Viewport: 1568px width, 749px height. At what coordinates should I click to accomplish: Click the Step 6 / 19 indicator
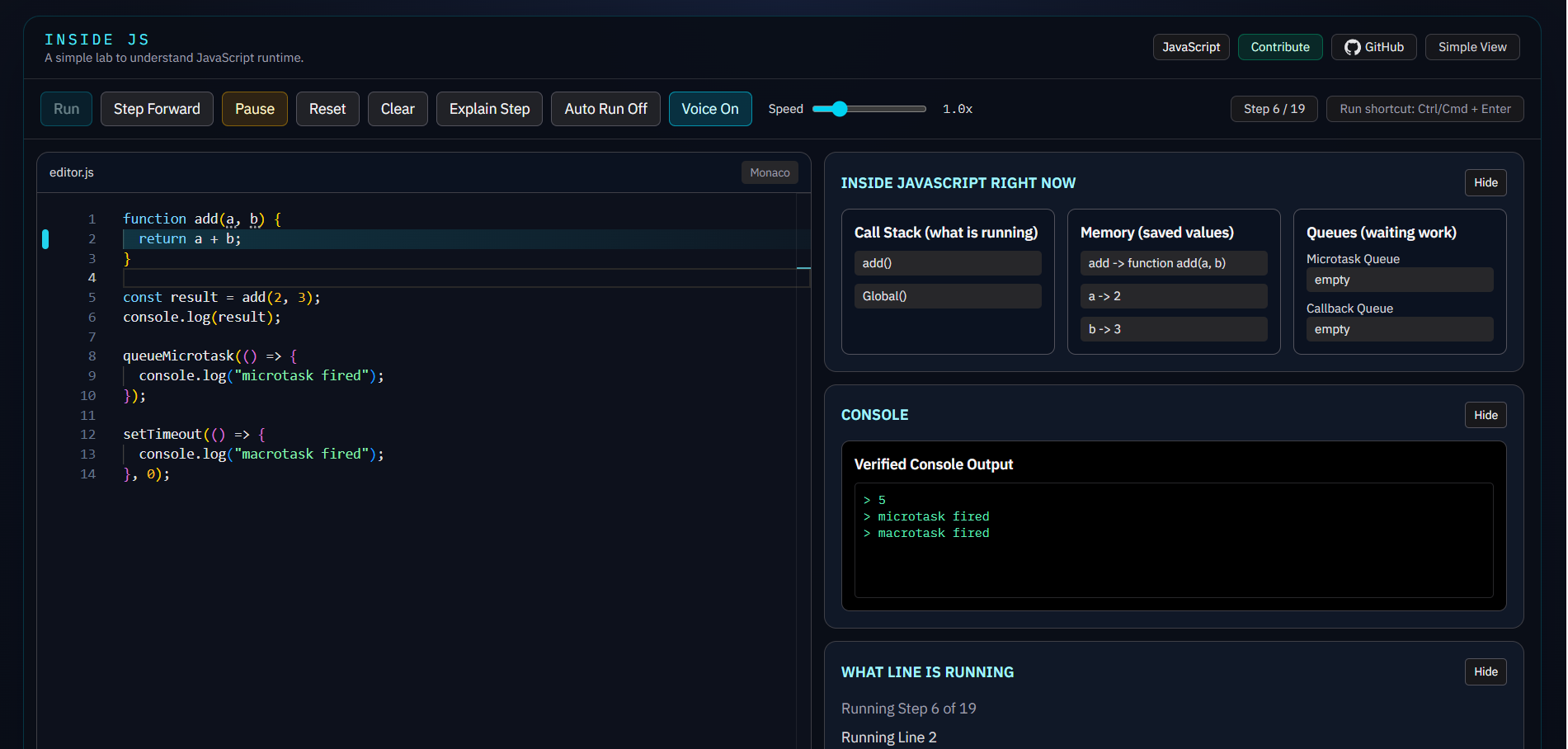[1273, 108]
